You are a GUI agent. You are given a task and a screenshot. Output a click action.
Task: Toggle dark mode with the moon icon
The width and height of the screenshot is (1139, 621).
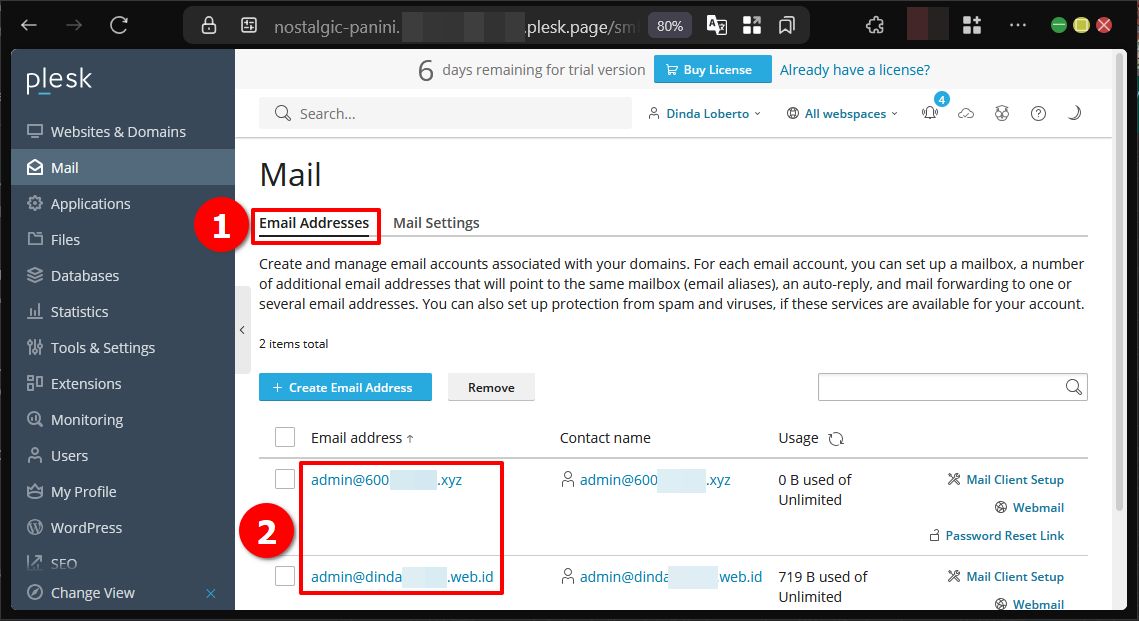pyautogui.click(x=1074, y=113)
